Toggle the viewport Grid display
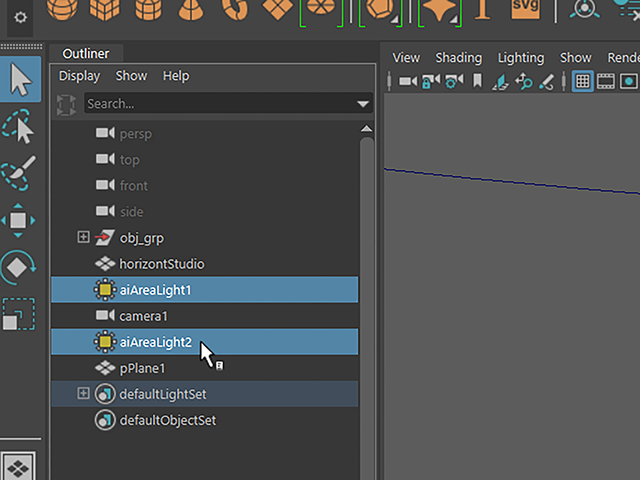This screenshot has width=640, height=480. [x=582, y=81]
